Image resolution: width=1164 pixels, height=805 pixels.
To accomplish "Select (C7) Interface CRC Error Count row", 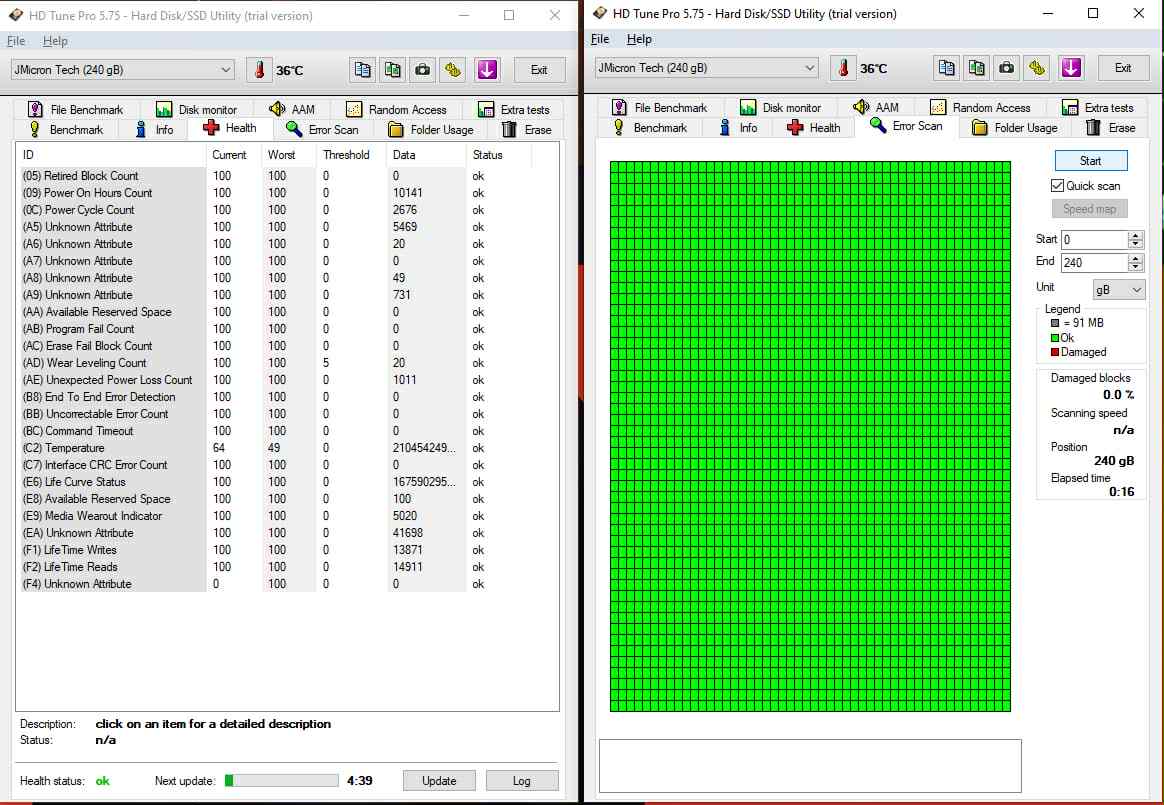I will pyautogui.click(x=275, y=465).
